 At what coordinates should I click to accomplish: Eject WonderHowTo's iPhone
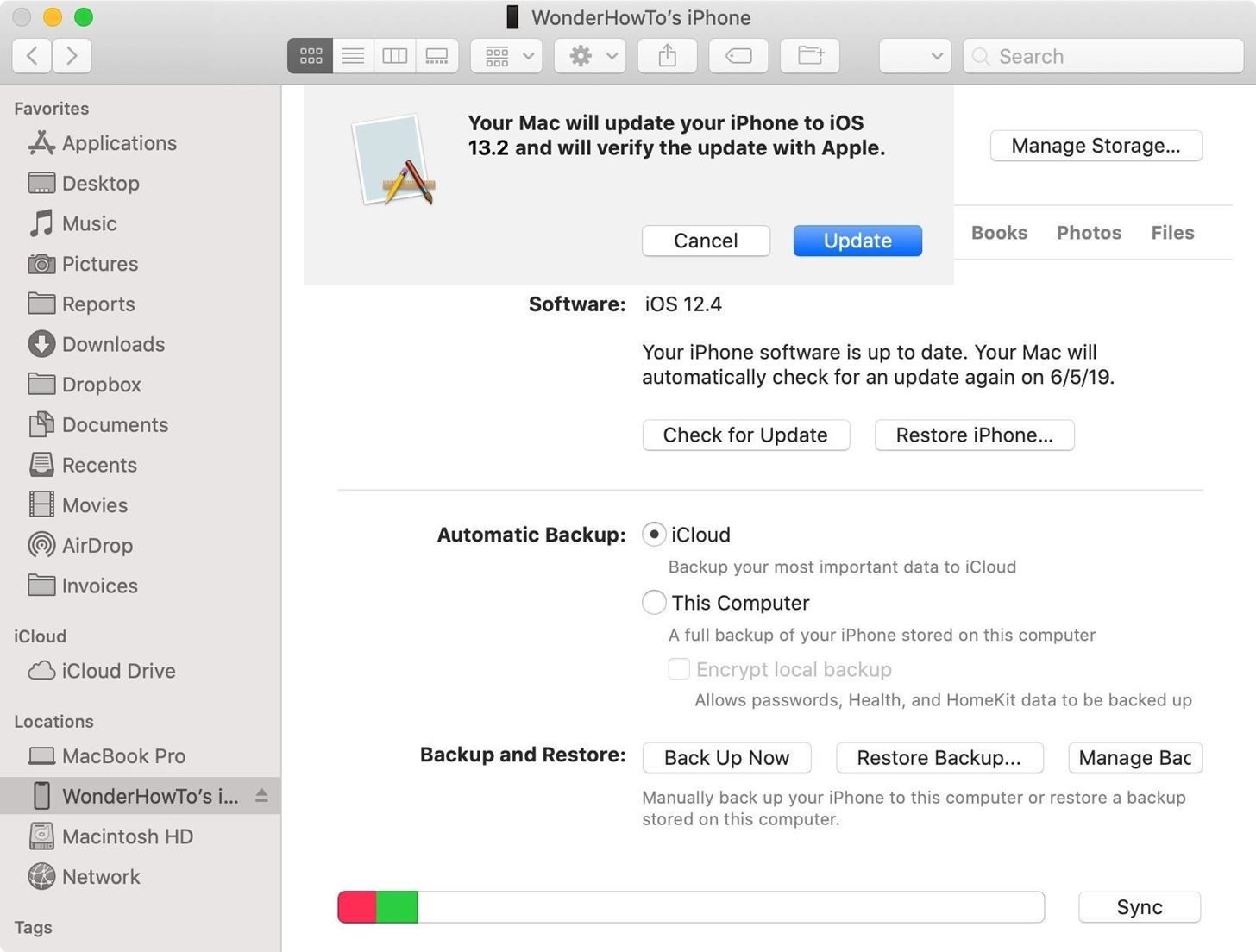click(263, 796)
